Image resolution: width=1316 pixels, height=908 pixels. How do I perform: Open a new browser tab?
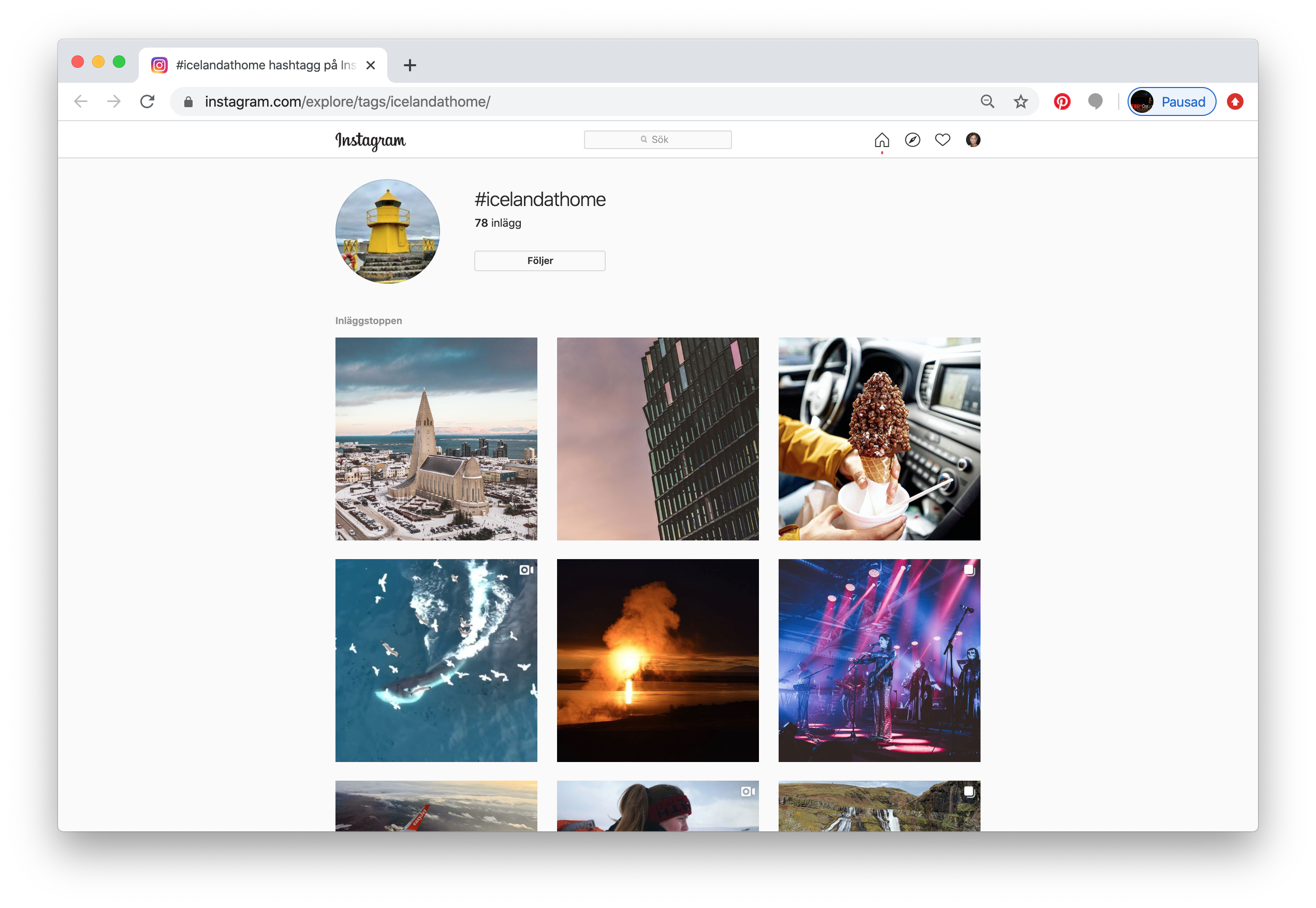(x=410, y=65)
